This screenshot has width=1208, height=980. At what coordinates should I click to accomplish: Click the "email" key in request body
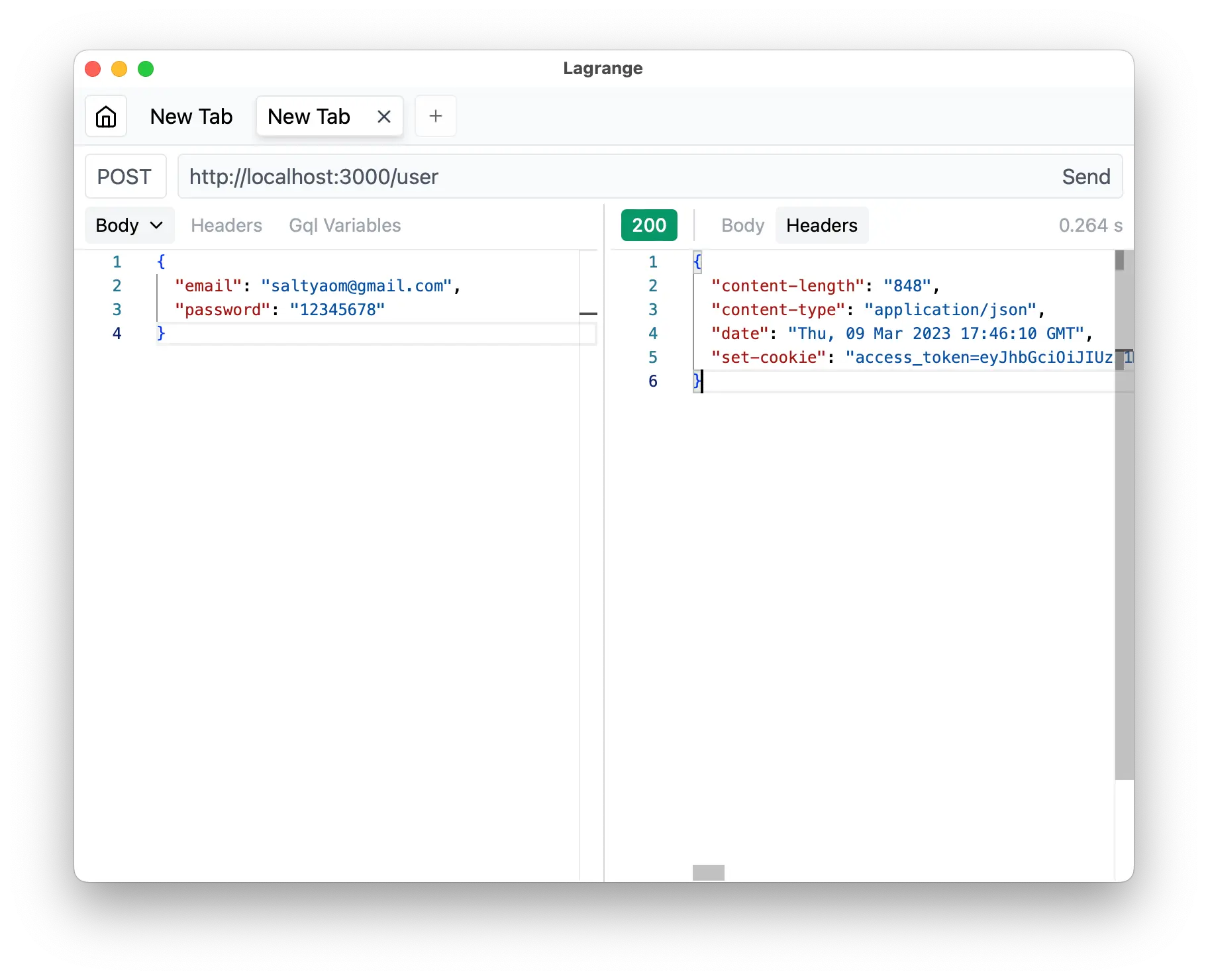point(208,286)
